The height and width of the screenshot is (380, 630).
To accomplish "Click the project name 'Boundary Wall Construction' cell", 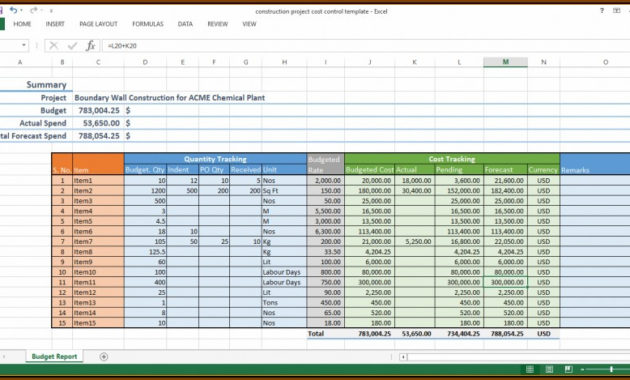I will (x=170, y=98).
